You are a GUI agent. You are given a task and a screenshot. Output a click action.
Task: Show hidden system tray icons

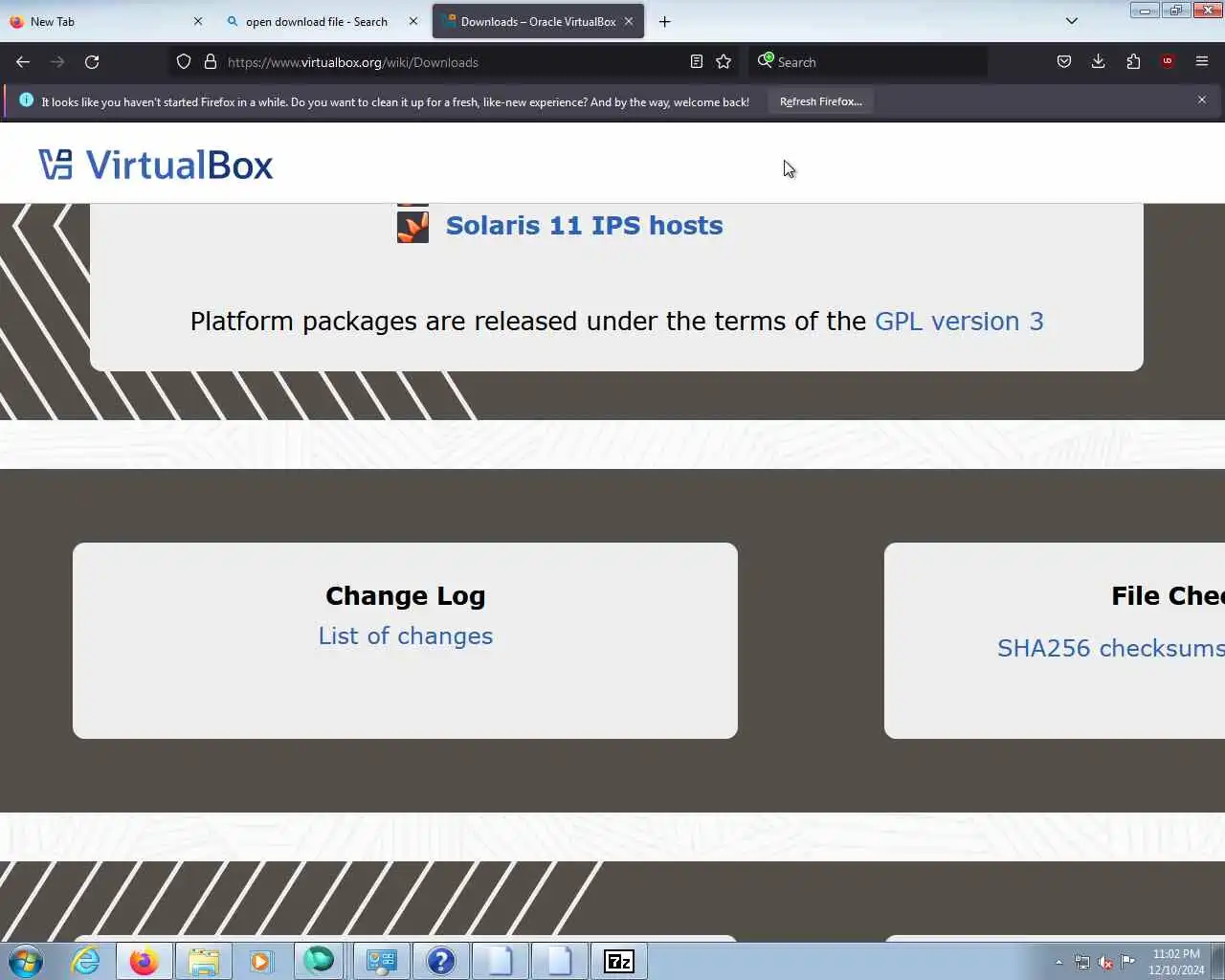(1058, 962)
